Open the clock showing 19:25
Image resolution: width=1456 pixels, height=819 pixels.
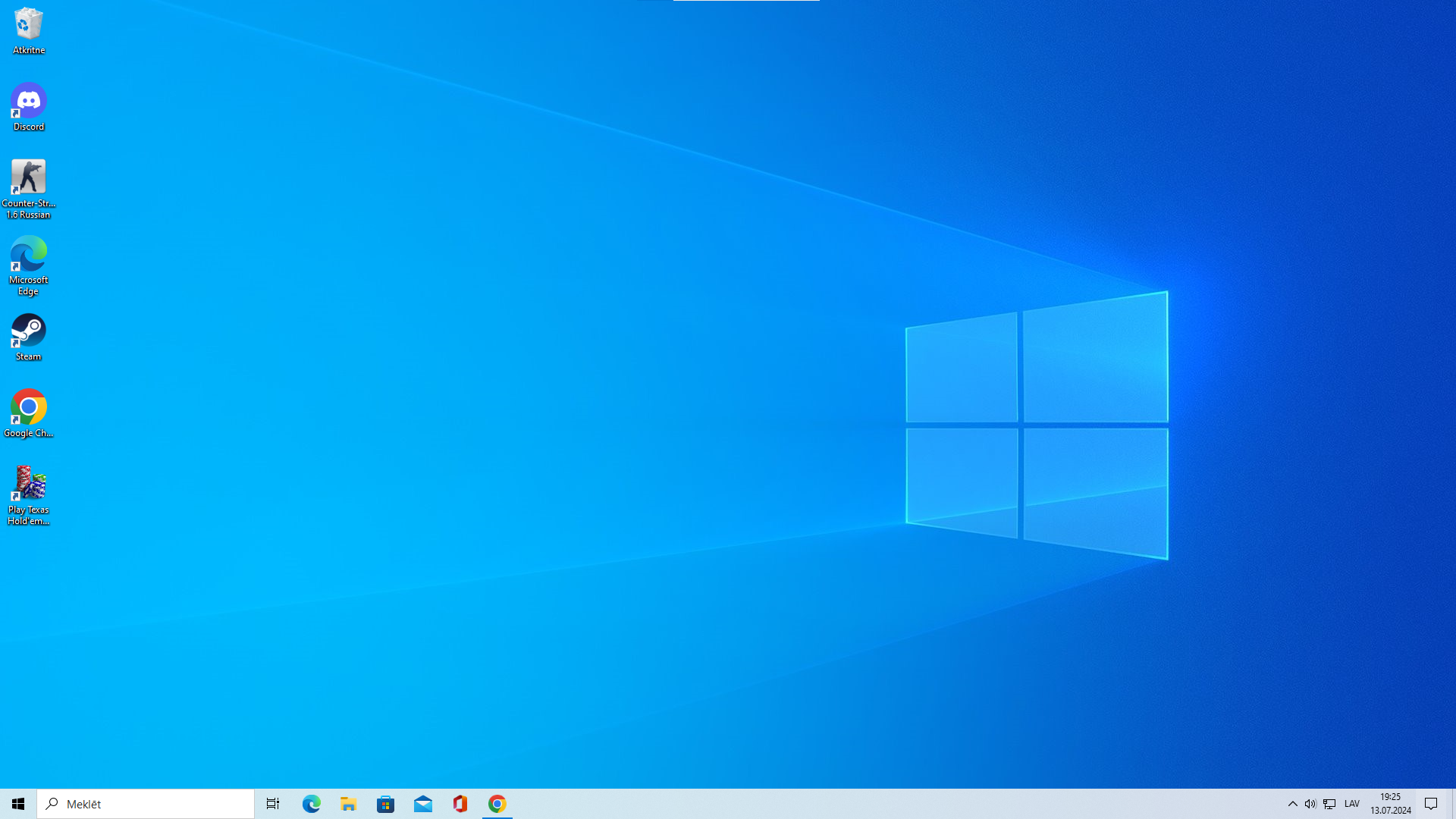tap(1391, 804)
